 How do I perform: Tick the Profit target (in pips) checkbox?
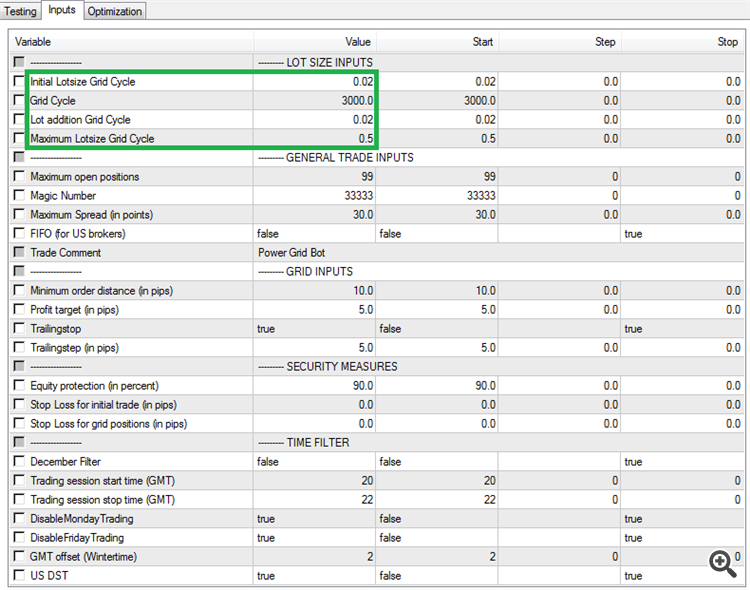click(19, 309)
